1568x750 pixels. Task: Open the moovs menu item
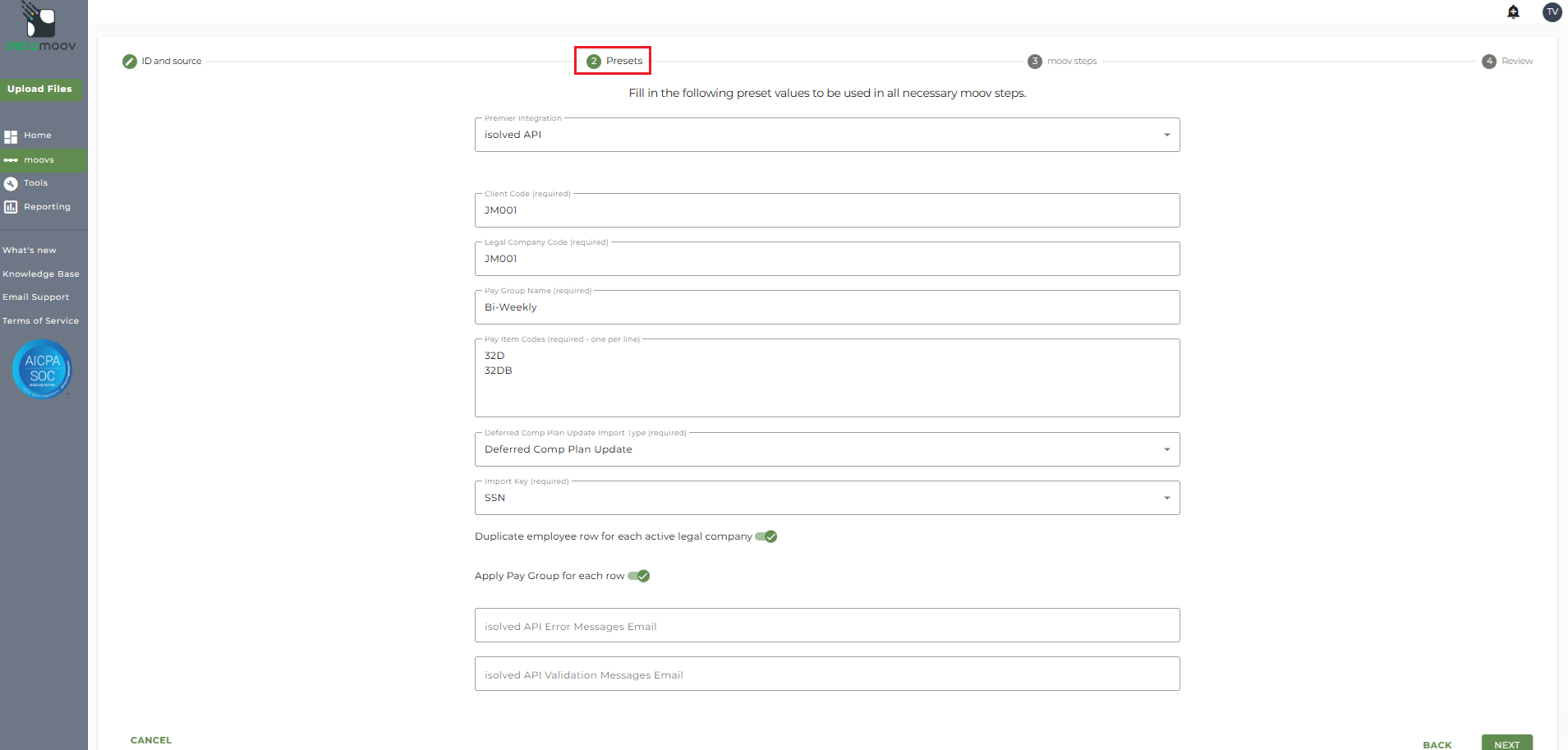[39, 160]
